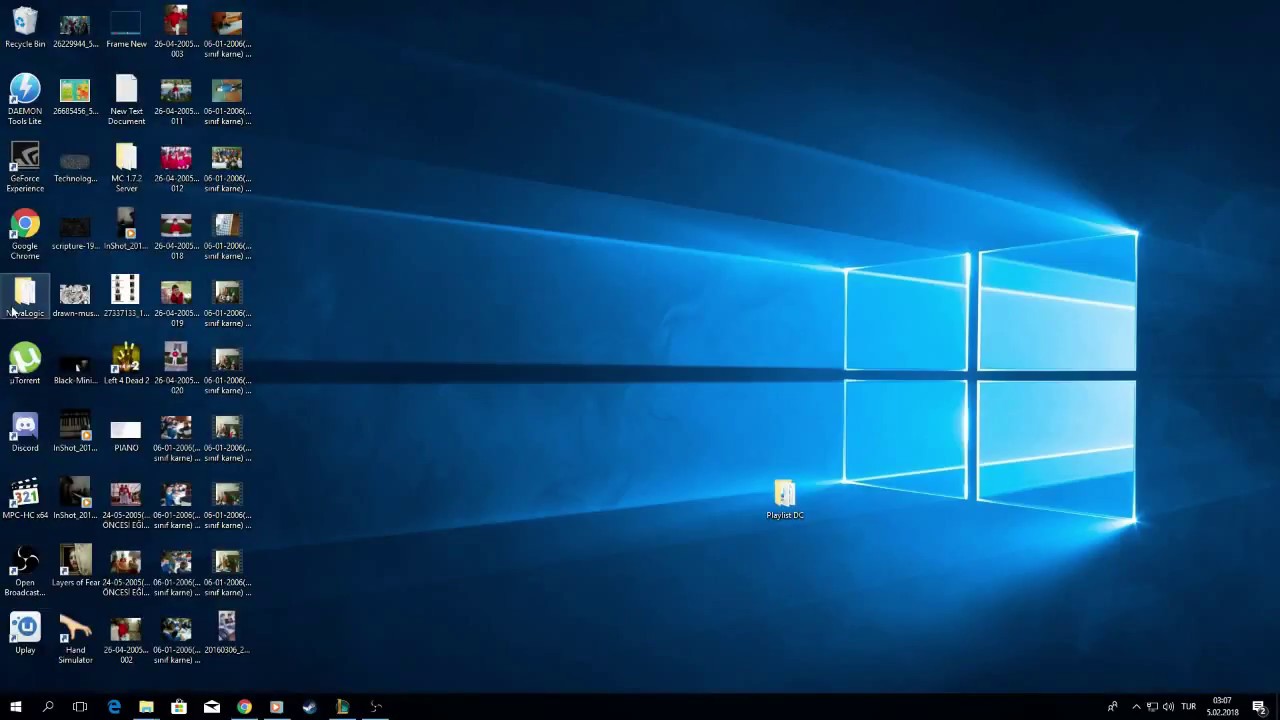Select the Hand Simulator shortcut
Image resolution: width=1280 pixels, height=720 pixels.
75,638
